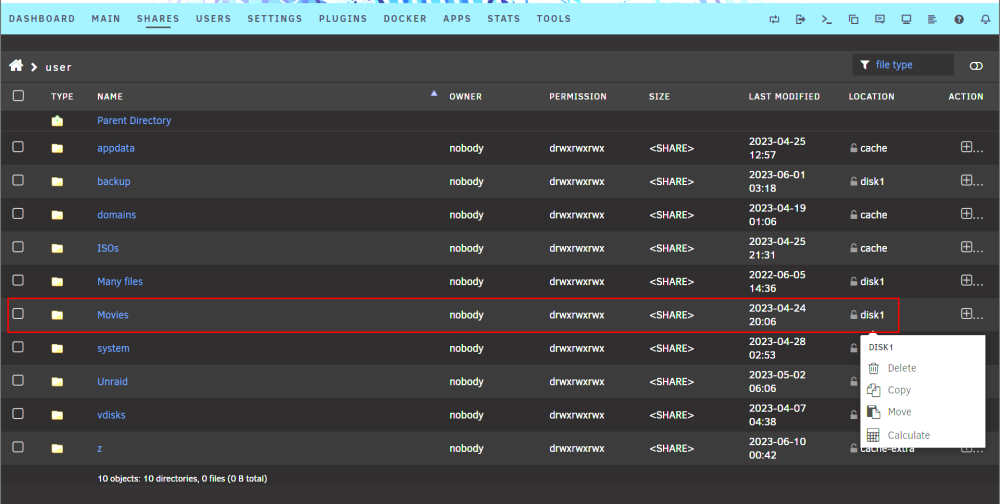The width and height of the screenshot is (1000, 504).
Task: Open the file manager copy-windows icon
Action: [853, 19]
